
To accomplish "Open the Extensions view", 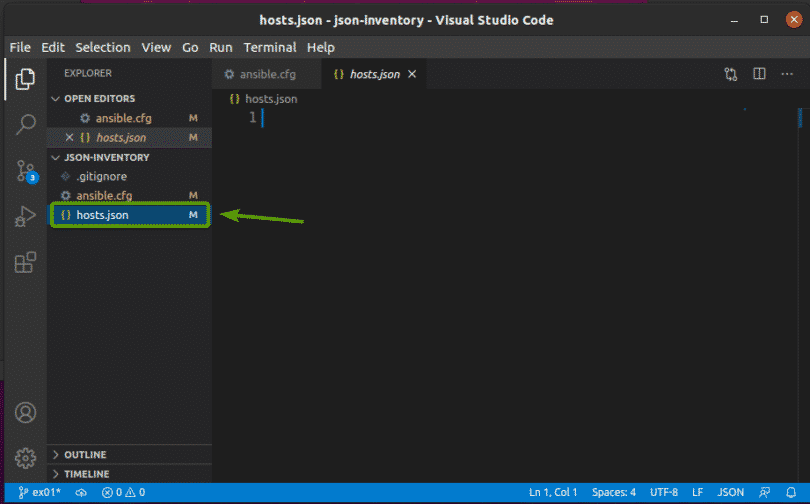I will tap(25, 262).
